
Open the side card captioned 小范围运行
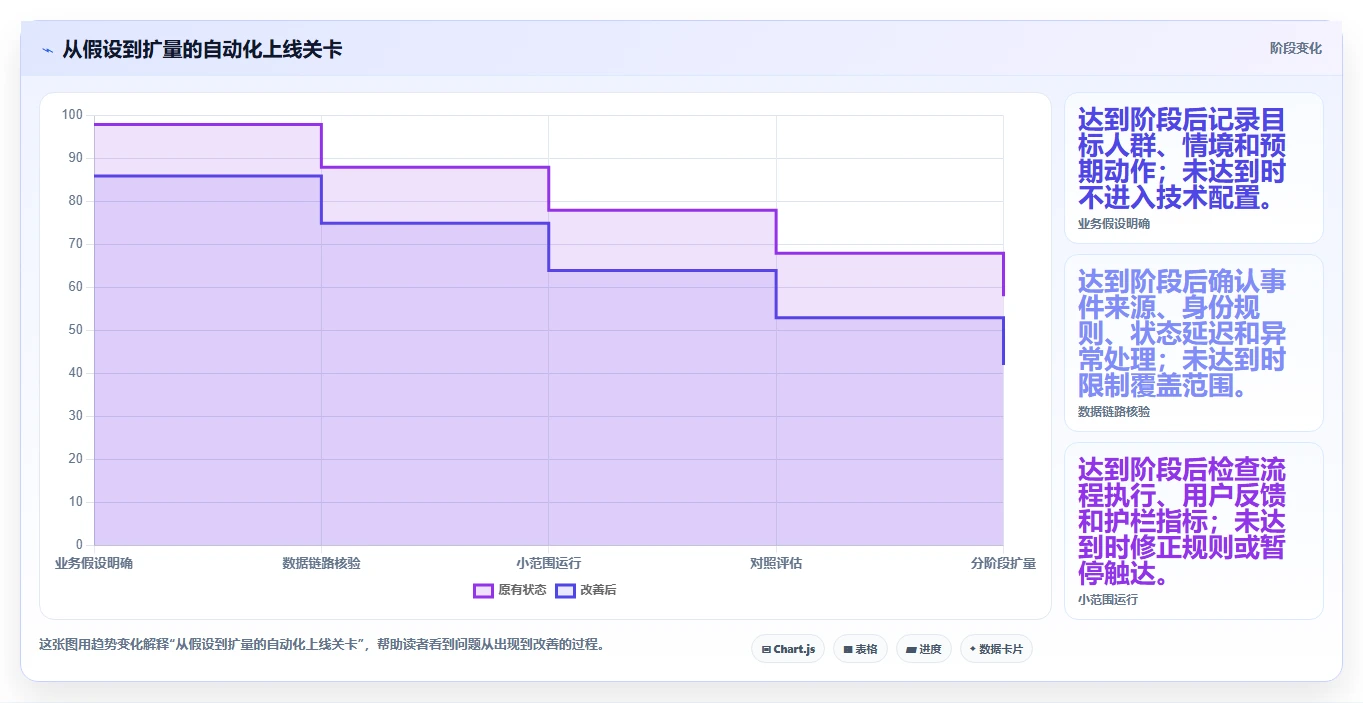pyautogui.click(x=1193, y=531)
